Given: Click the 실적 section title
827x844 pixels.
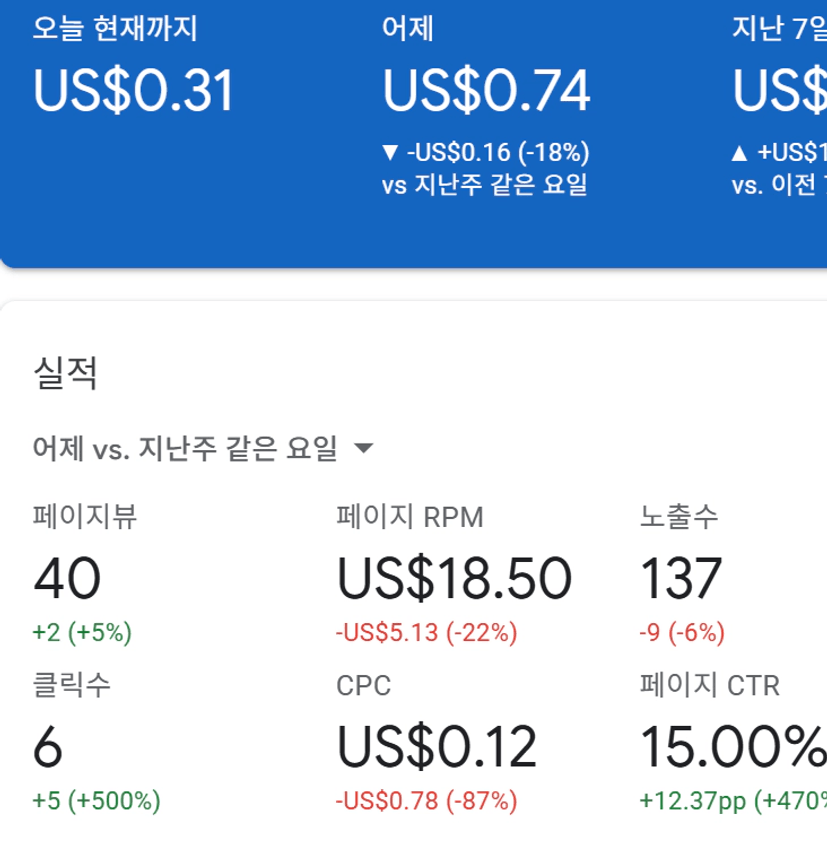Looking at the screenshot, I should tap(65, 374).
